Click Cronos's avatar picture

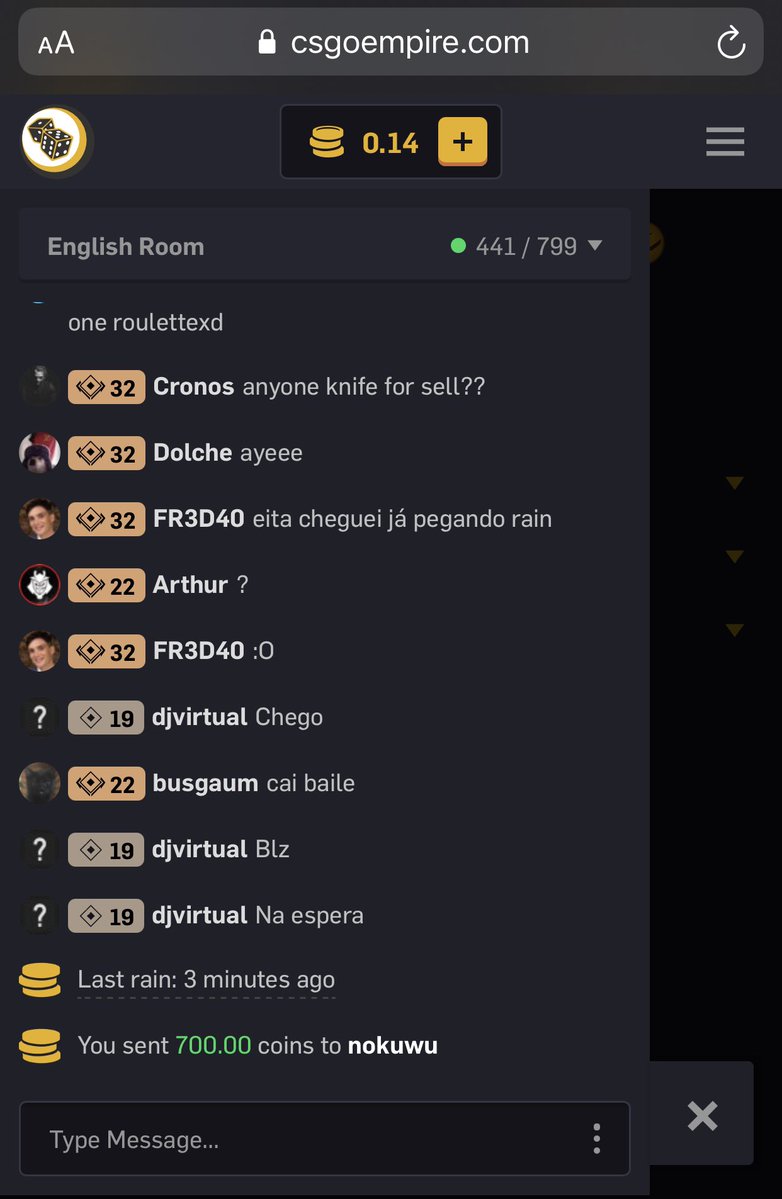tap(40, 386)
